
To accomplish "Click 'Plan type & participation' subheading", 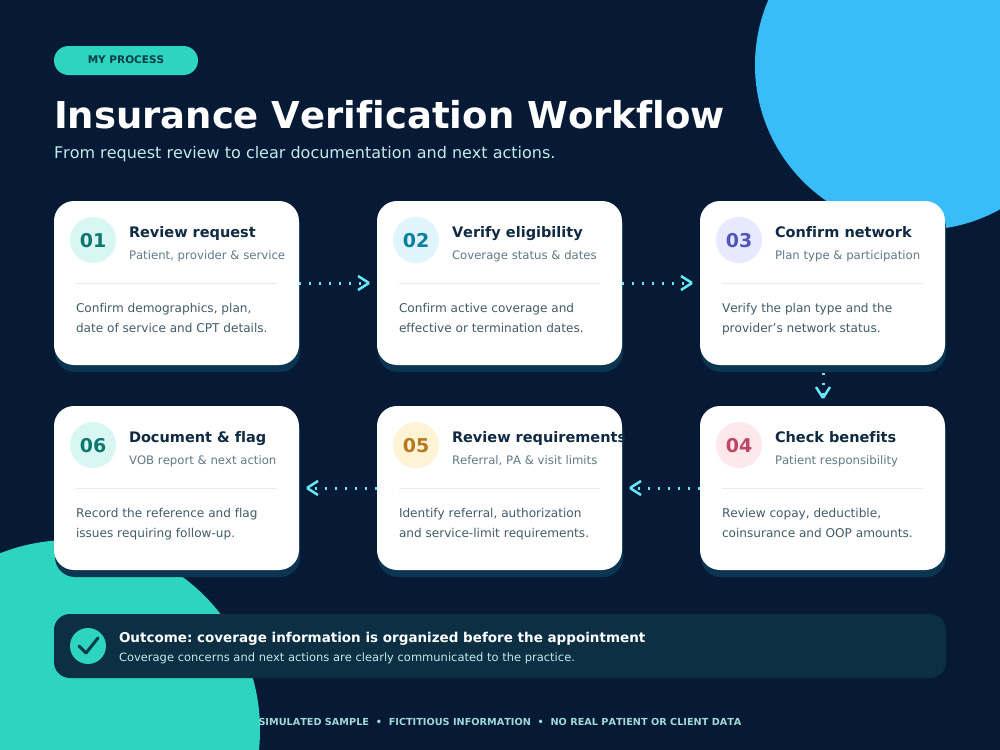I will tap(847, 255).
